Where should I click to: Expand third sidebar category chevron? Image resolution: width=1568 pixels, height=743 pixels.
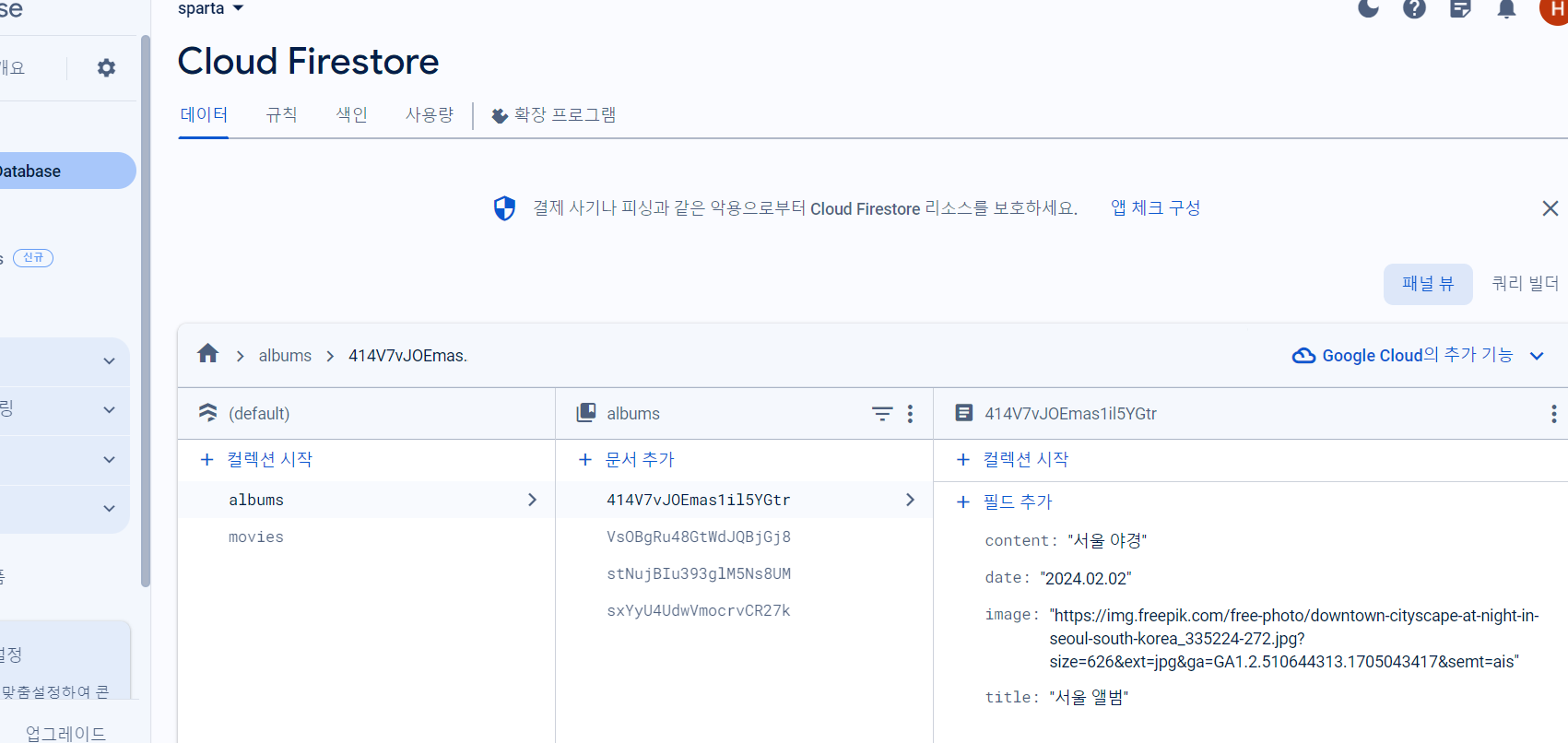109,459
